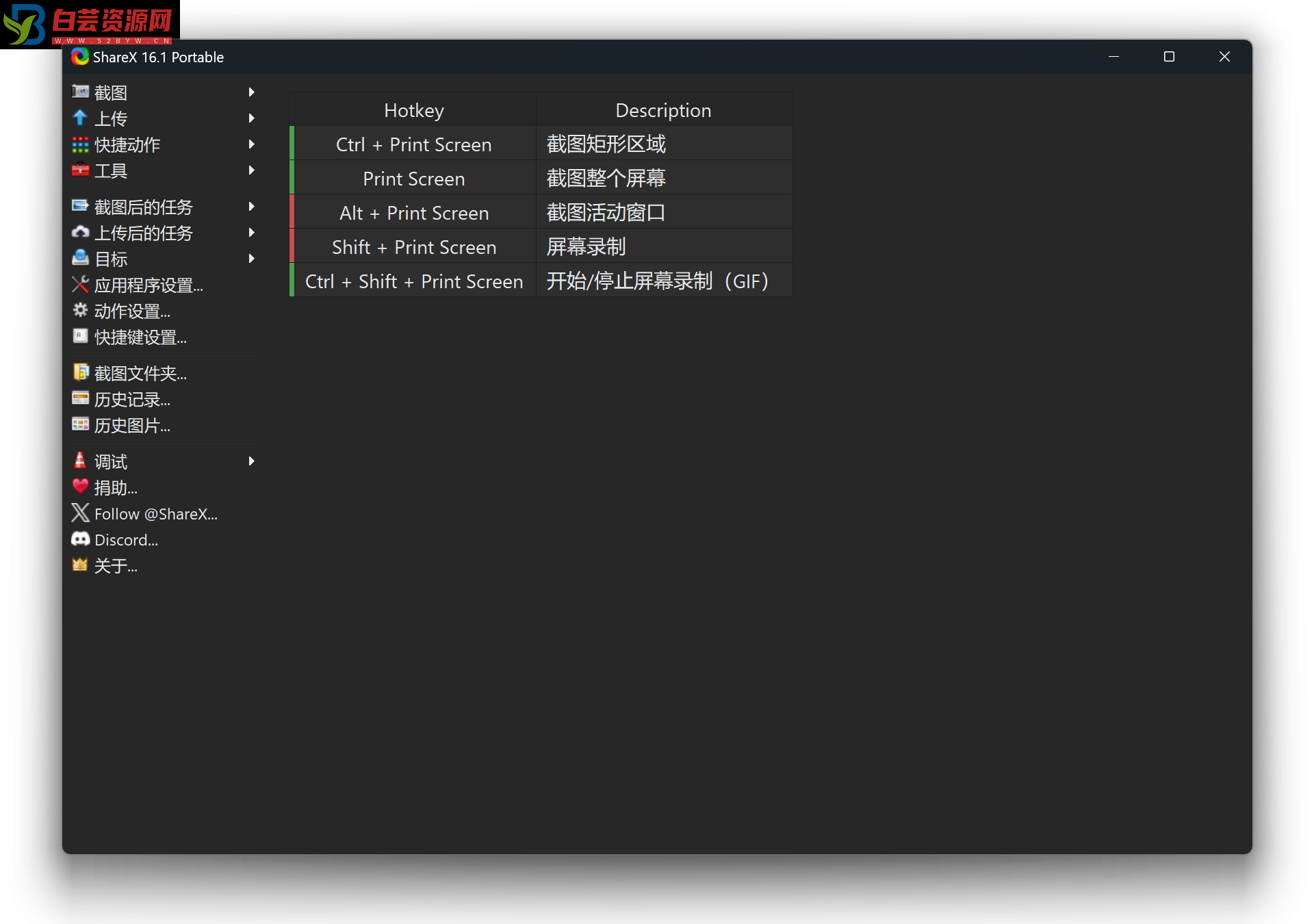Click the 上传 (Upload) menu icon
Viewport: 1314px width, 924px height.
pyautogui.click(x=81, y=118)
